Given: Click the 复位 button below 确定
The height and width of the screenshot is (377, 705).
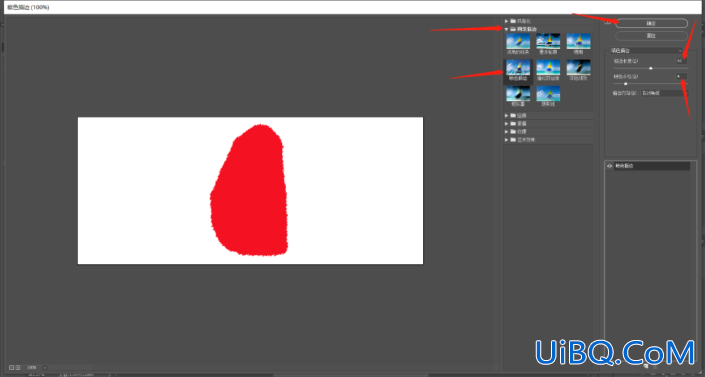Looking at the screenshot, I should pos(651,36).
